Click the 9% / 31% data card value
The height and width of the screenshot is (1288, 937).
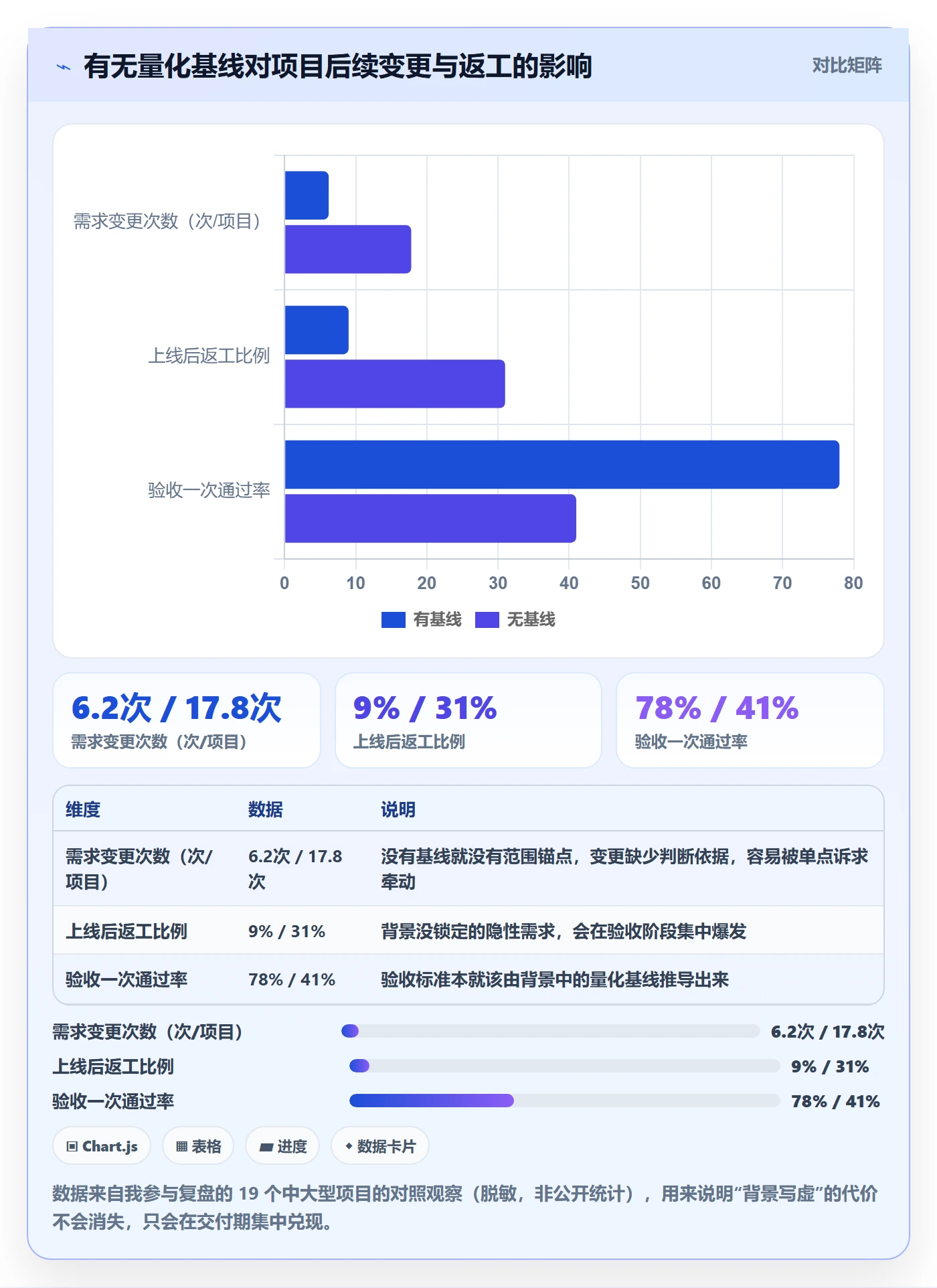(x=425, y=708)
